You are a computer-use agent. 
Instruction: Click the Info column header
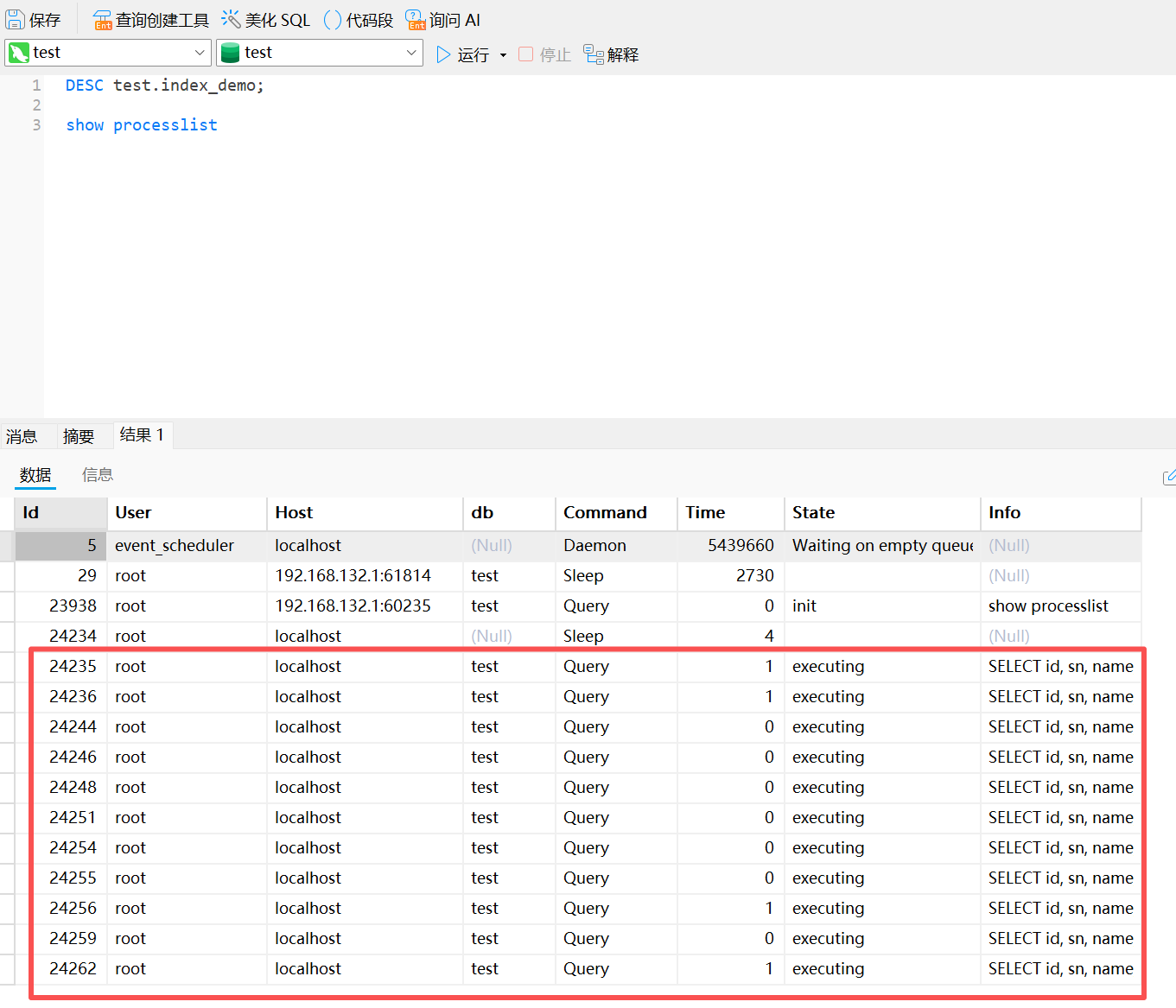[x=1061, y=513]
